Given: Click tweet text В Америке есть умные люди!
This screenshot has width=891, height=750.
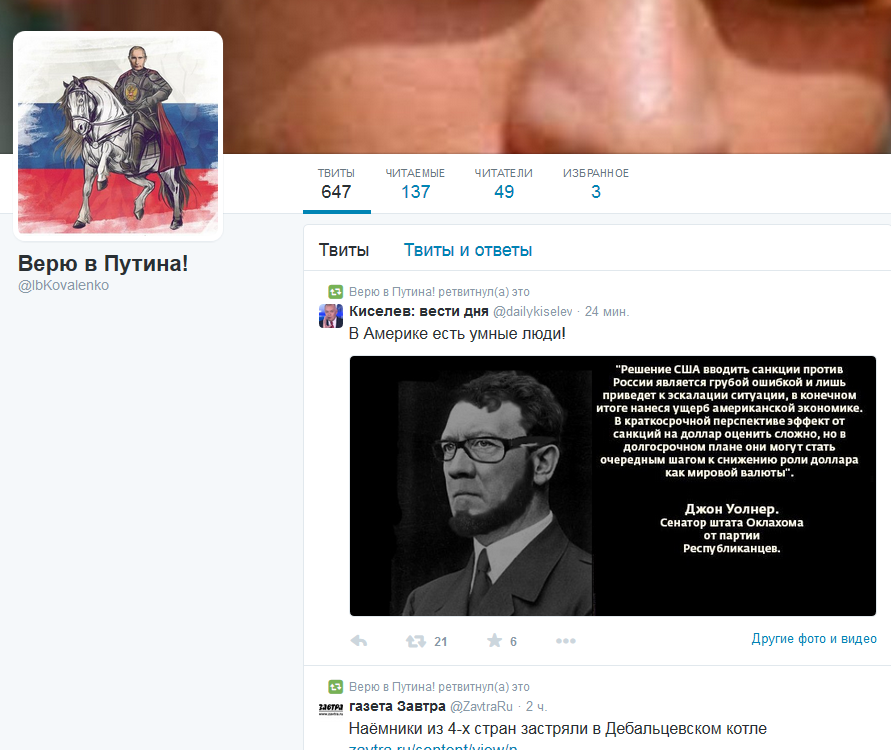Looking at the screenshot, I should (457, 334).
